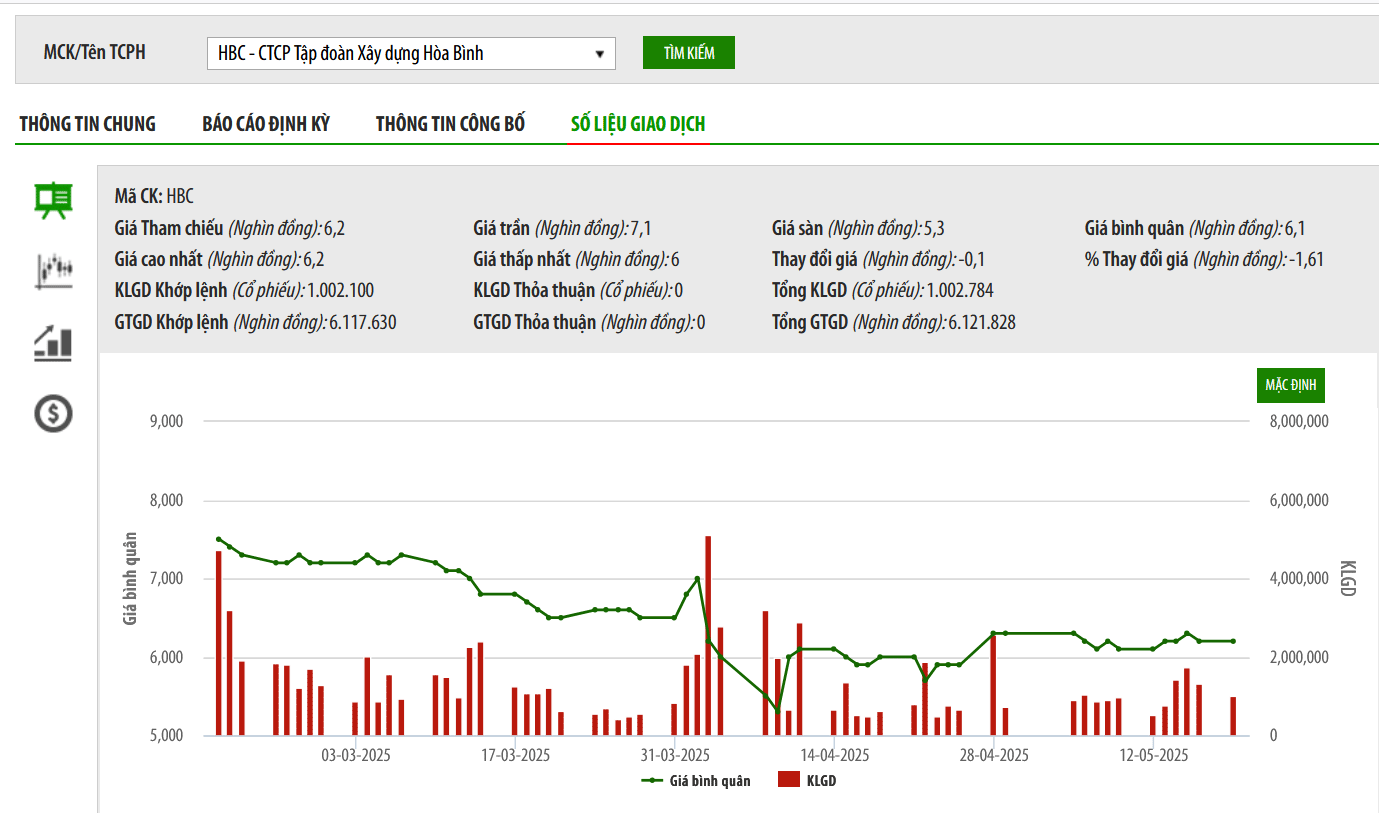This screenshot has width=1379, height=813.
Task: Open the dollar coin icon in sidebar
Action: click(x=54, y=413)
